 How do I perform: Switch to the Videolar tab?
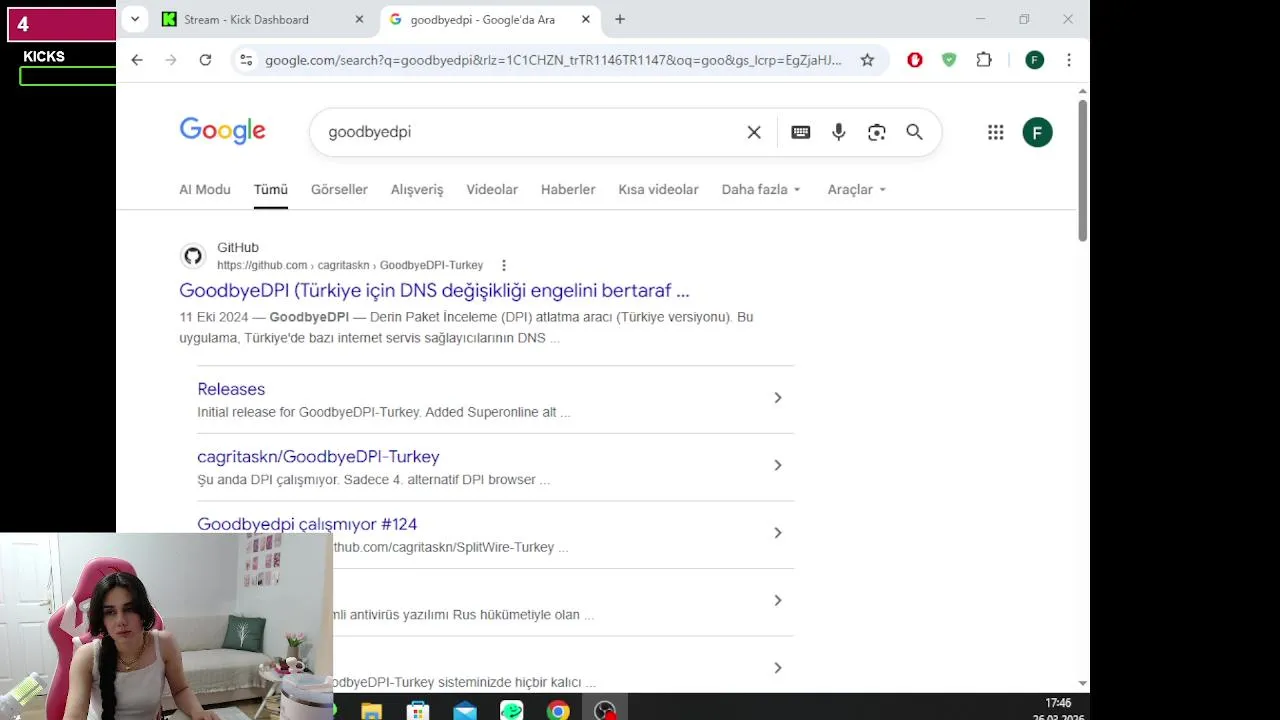[492, 189]
